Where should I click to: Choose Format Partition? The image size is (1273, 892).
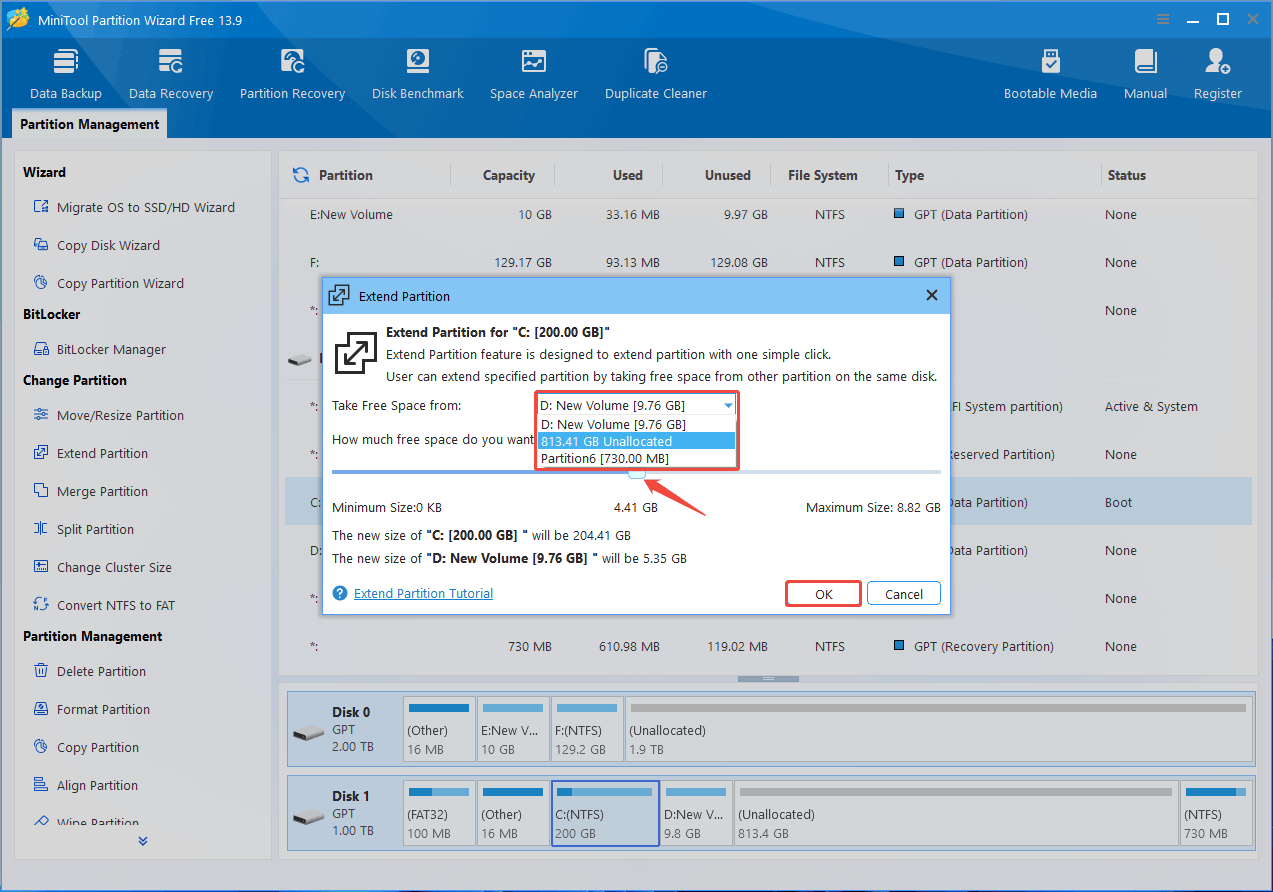coord(91,709)
